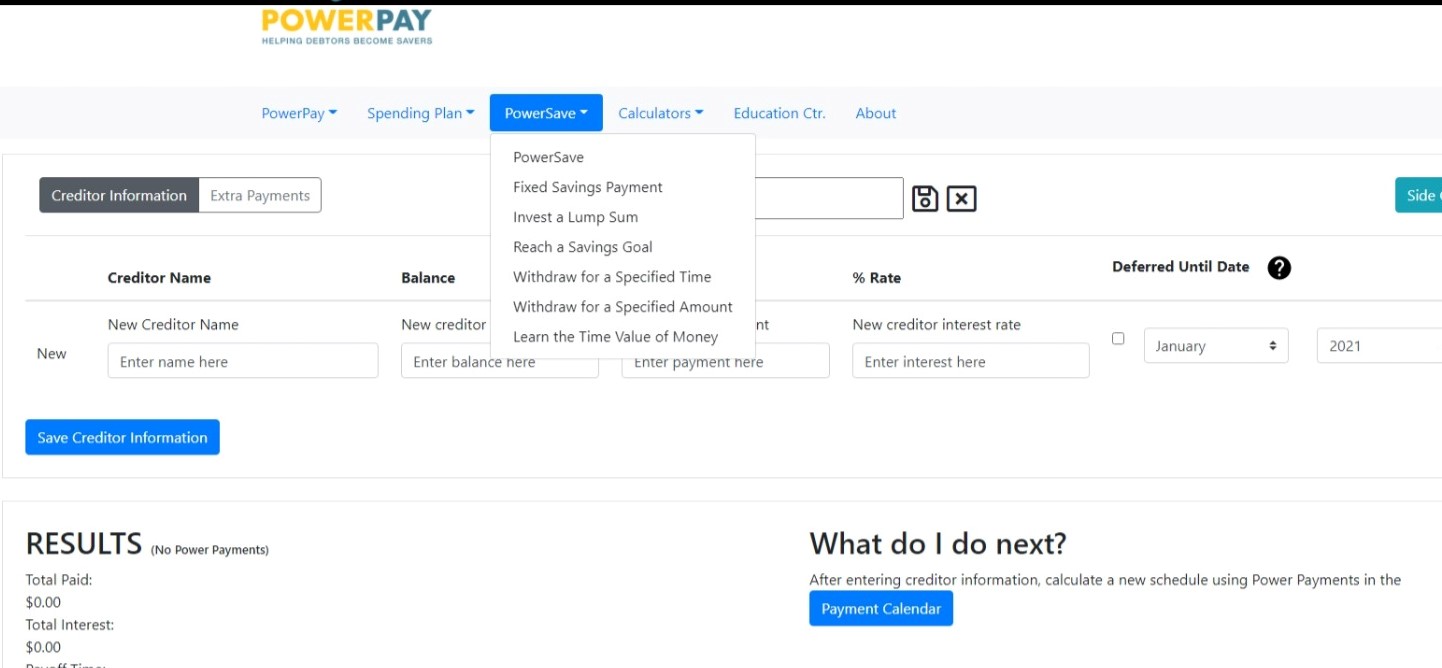Switch to Extra Payments tab
Viewport: 1442px width, 668px height.
coord(260,196)
